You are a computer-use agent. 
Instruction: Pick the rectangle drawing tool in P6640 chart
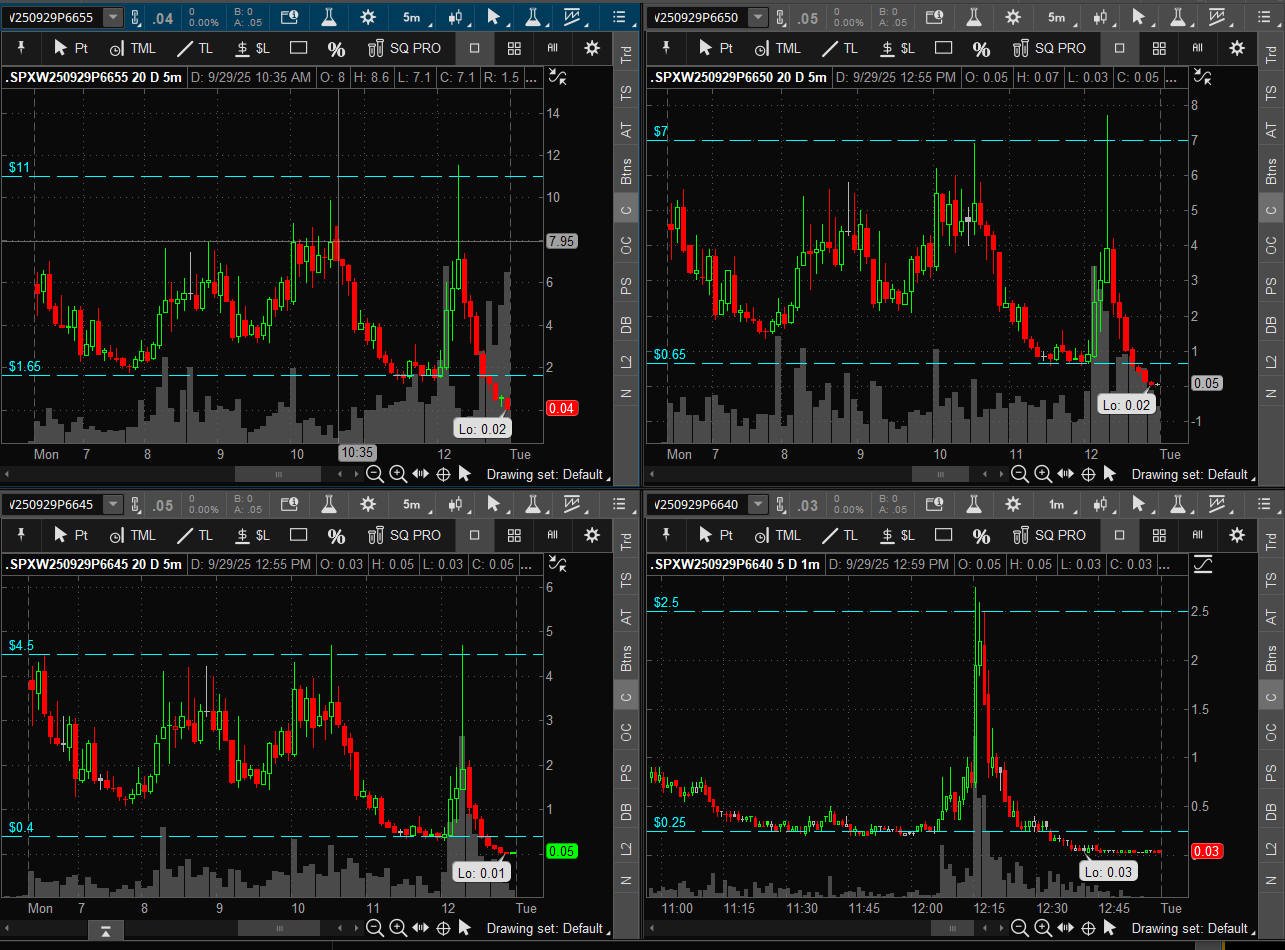click(x=943, y=535)
